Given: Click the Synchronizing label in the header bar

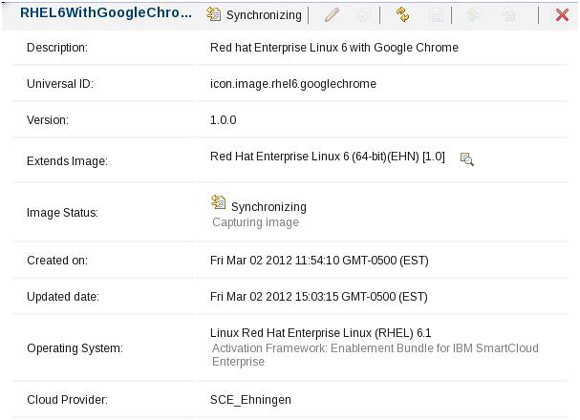Looking at the screenshot, I should (x=264, y=15).
